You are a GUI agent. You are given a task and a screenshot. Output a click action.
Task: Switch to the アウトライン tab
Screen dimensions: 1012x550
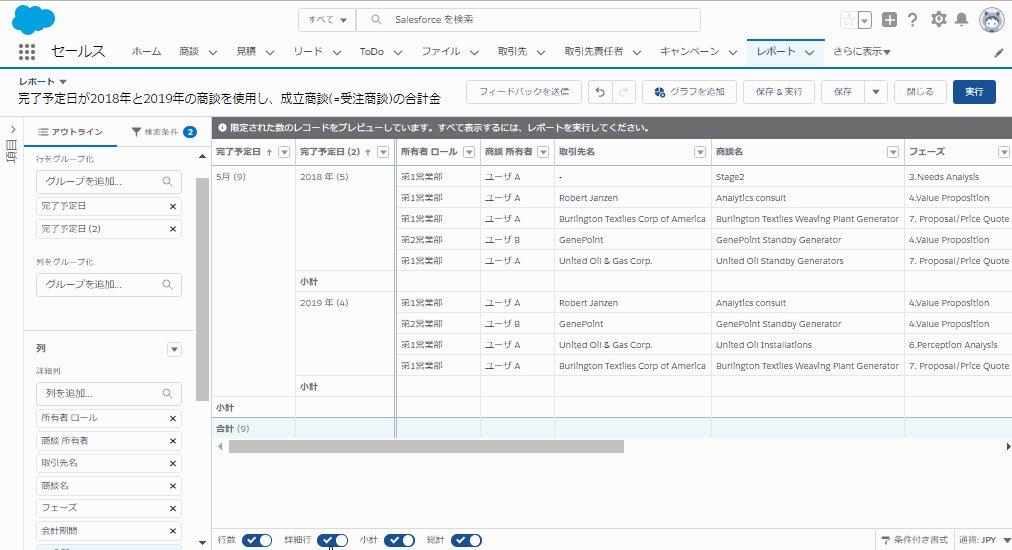[x=70, y=132]
